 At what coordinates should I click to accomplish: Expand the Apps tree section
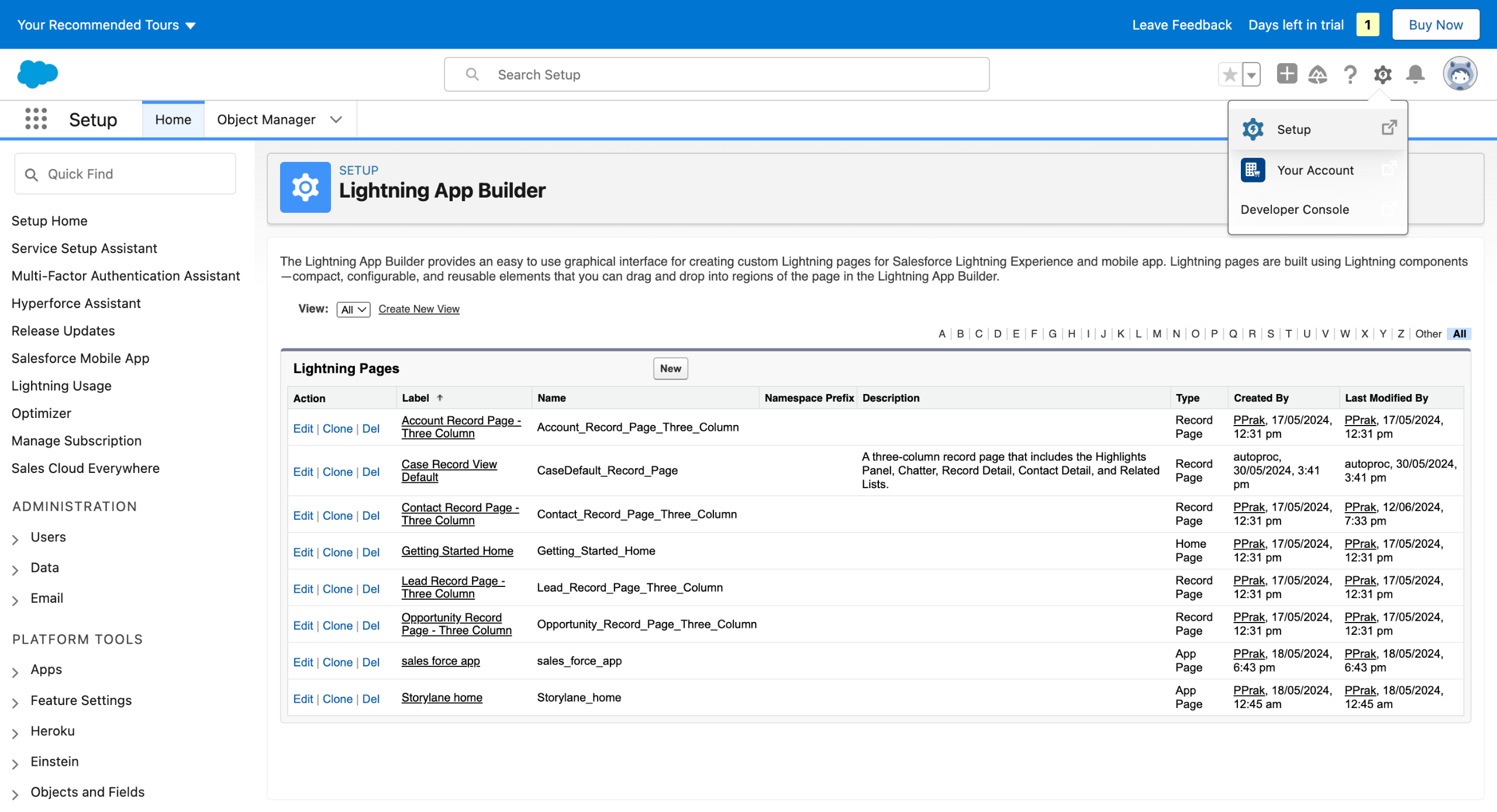point(15,671)
